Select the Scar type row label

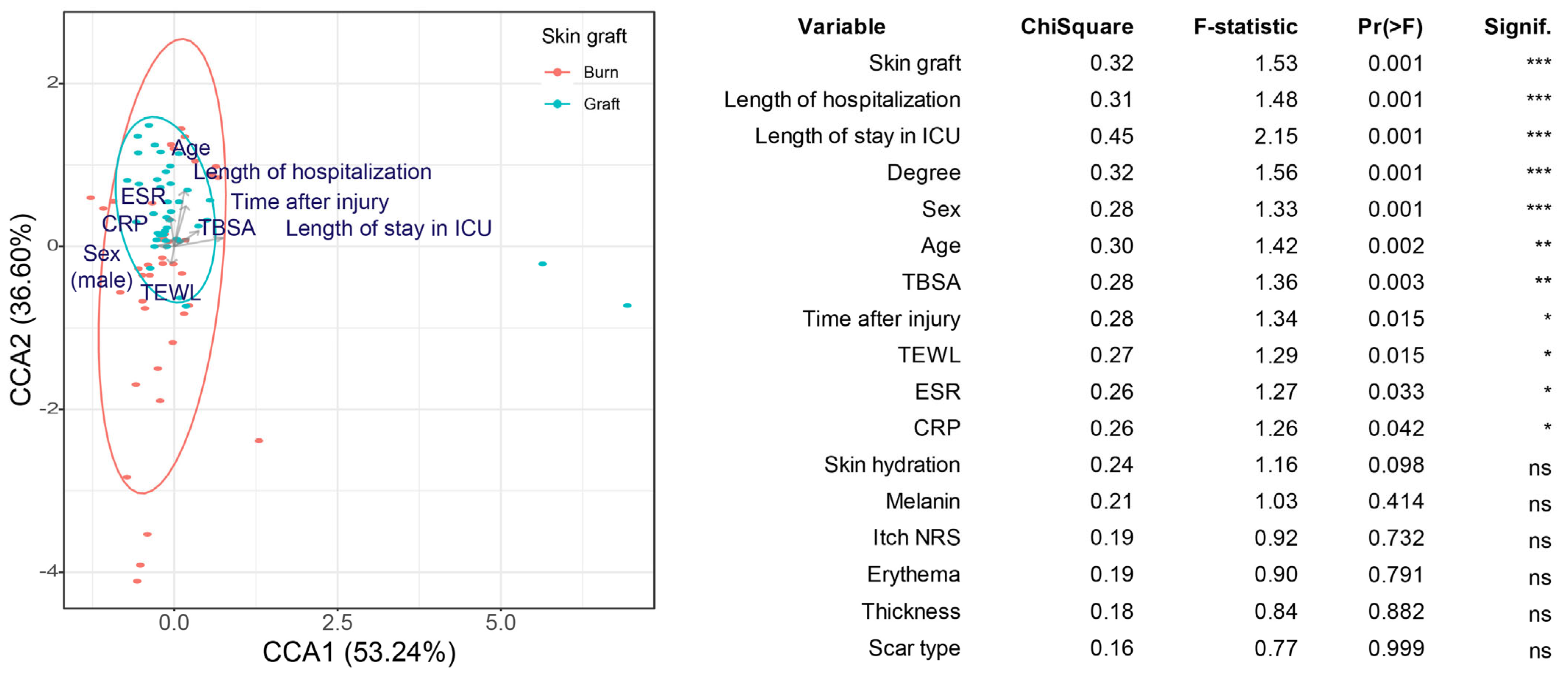click(914, 649)
